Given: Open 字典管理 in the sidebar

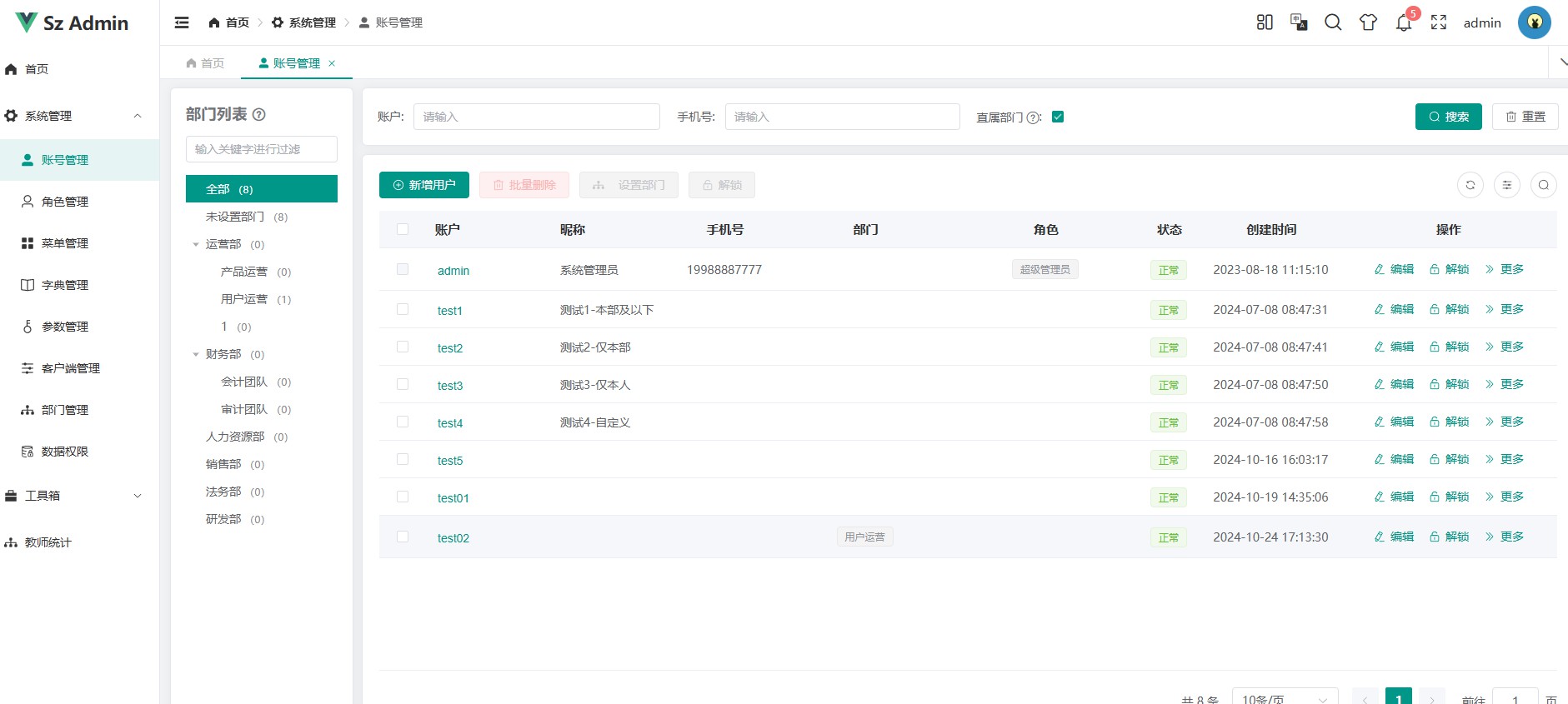Looking at the screenshot, I should (79, 285).
